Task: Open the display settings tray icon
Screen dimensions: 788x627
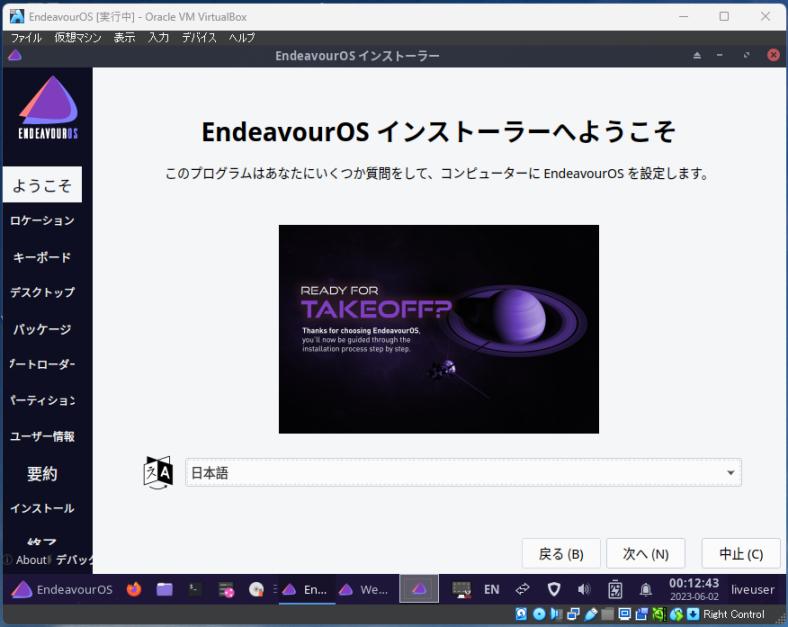Action: coord(461,589)
